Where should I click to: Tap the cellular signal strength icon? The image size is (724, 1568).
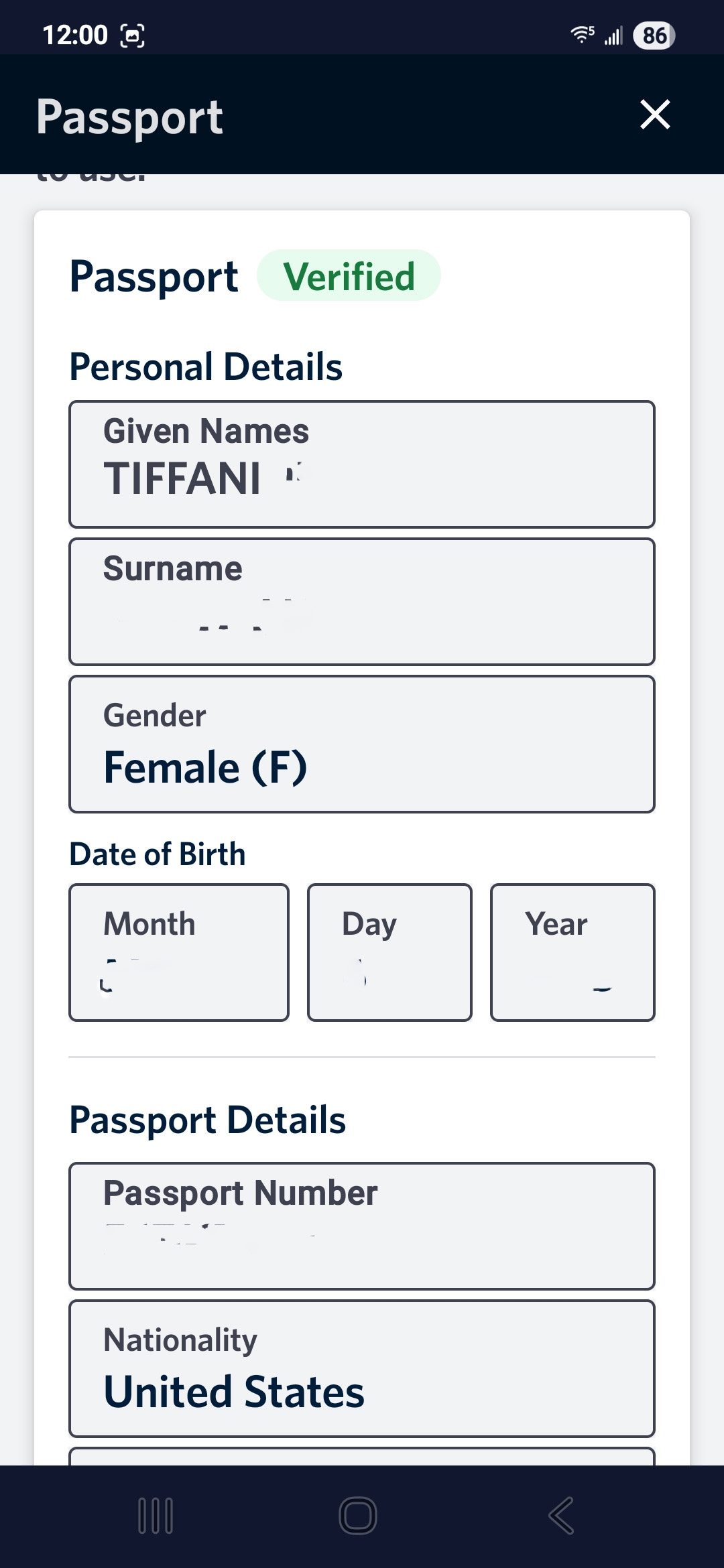click(613, 36)
